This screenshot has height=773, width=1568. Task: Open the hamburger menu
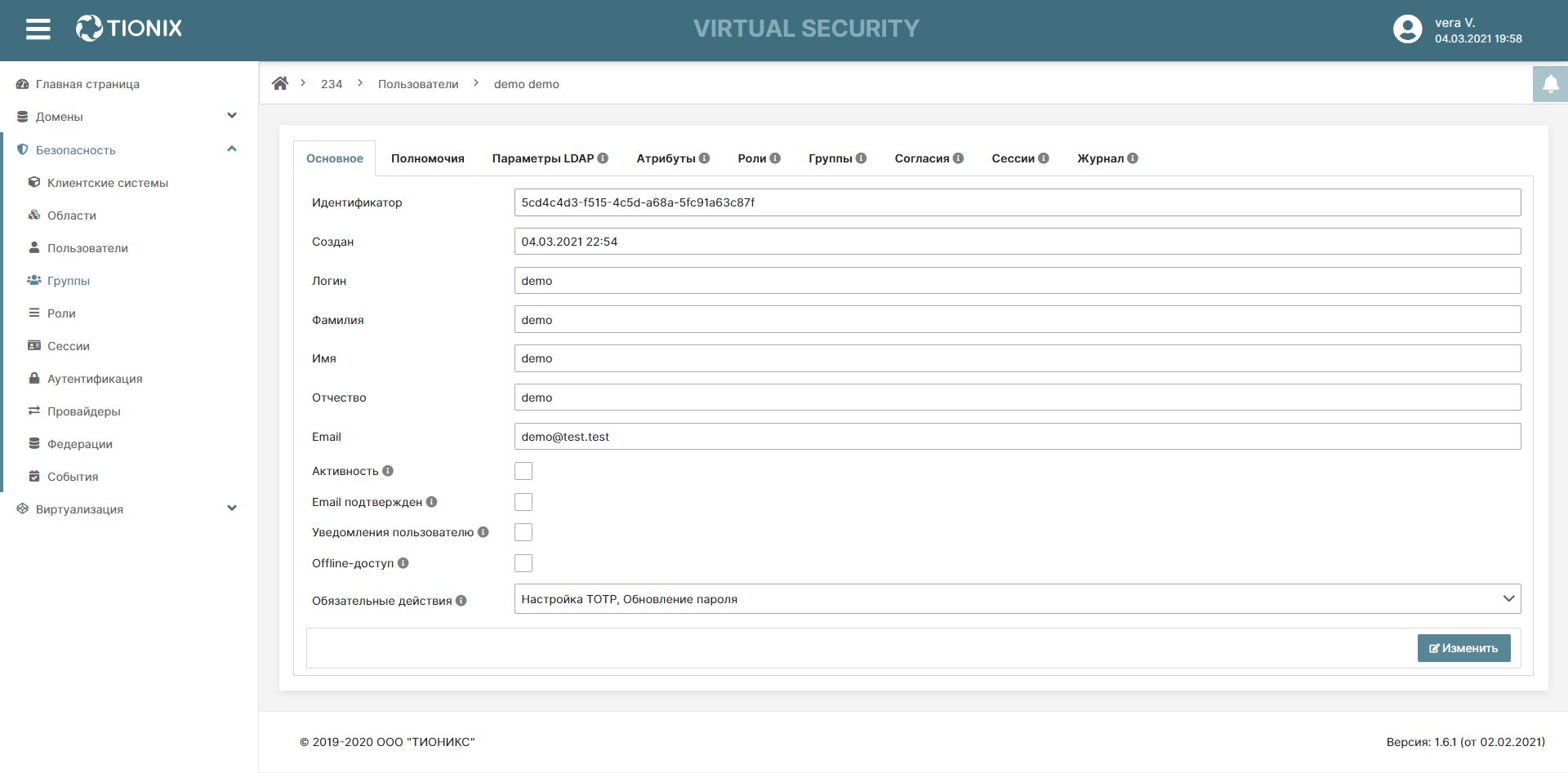coord(38,29)
